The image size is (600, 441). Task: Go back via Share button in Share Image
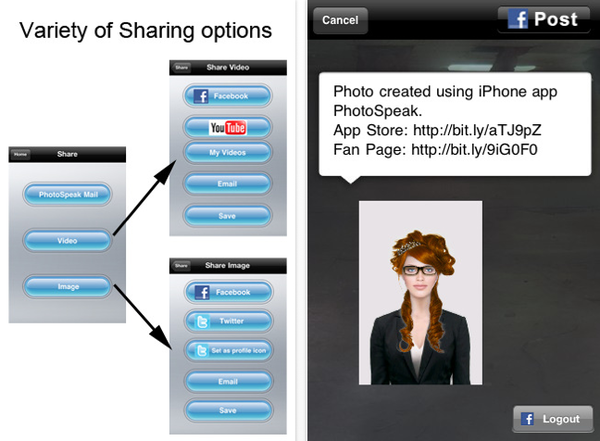click(181, 265)
